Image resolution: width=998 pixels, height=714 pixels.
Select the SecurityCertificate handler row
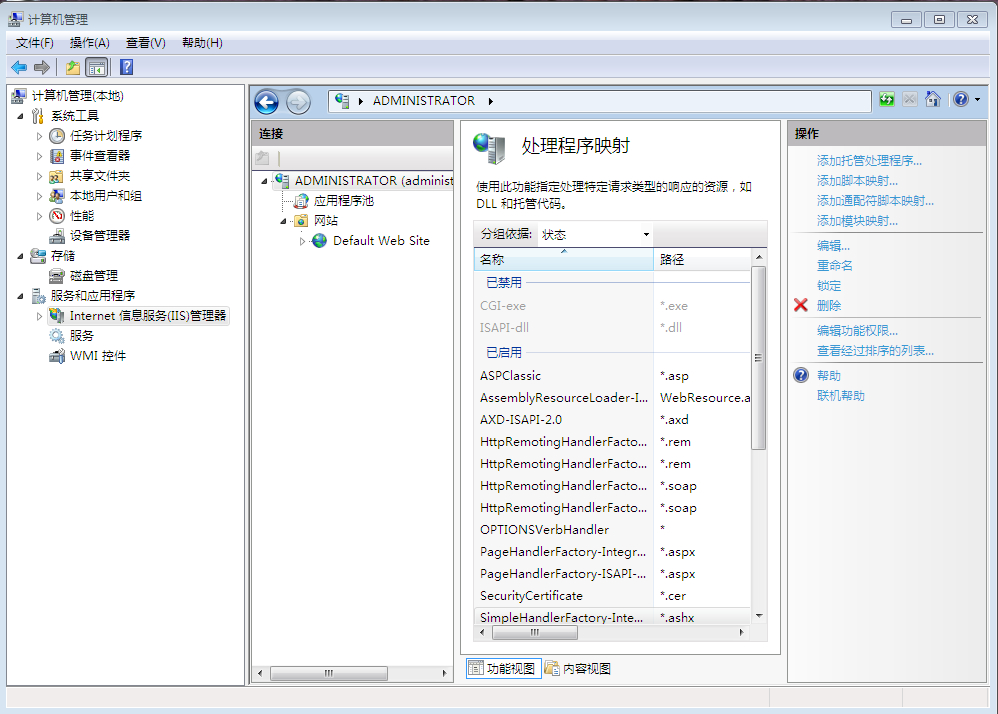(x=612, y=596)
